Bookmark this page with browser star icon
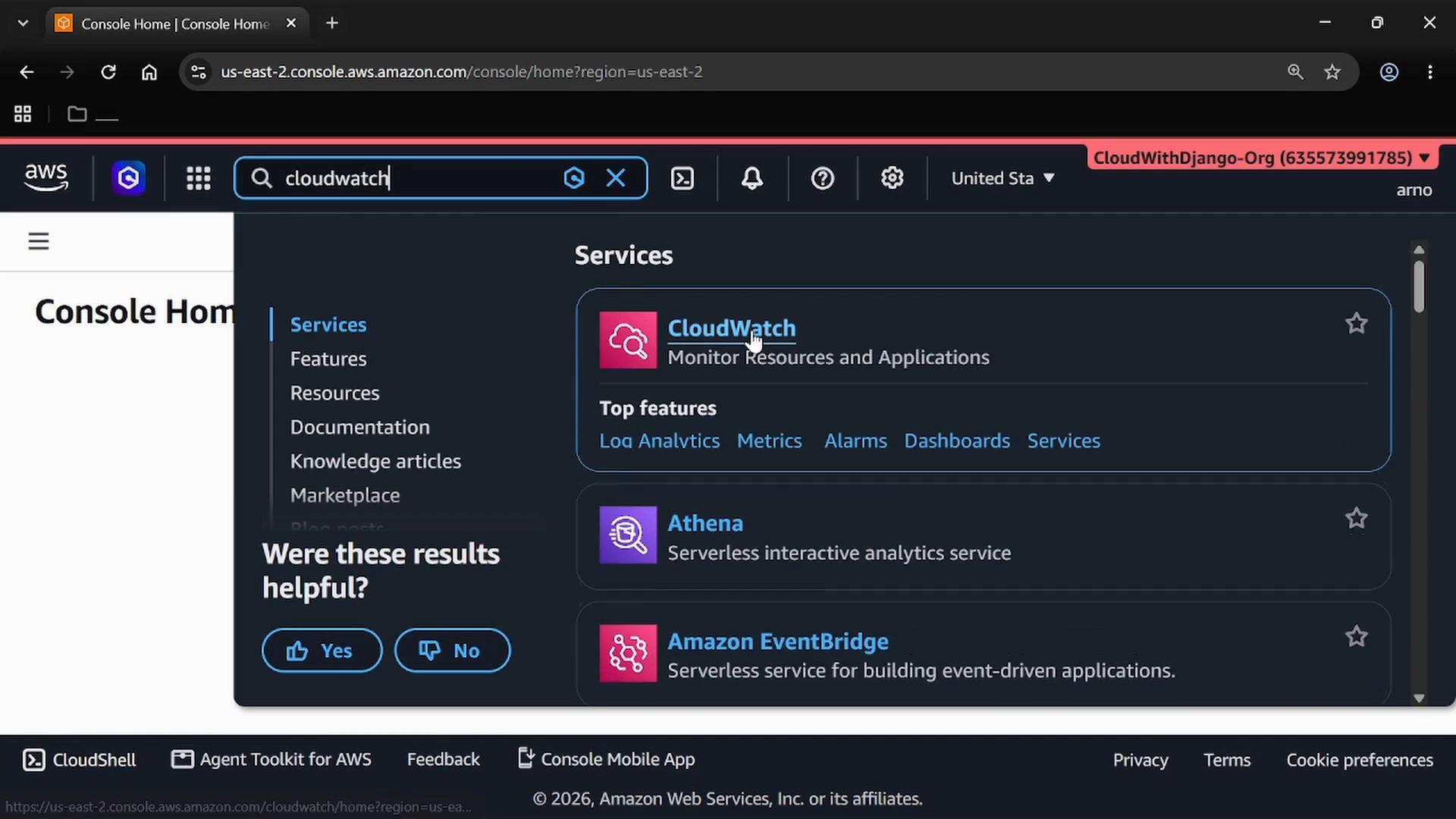Viewport: 1456px width, 819px height. 1332,72
